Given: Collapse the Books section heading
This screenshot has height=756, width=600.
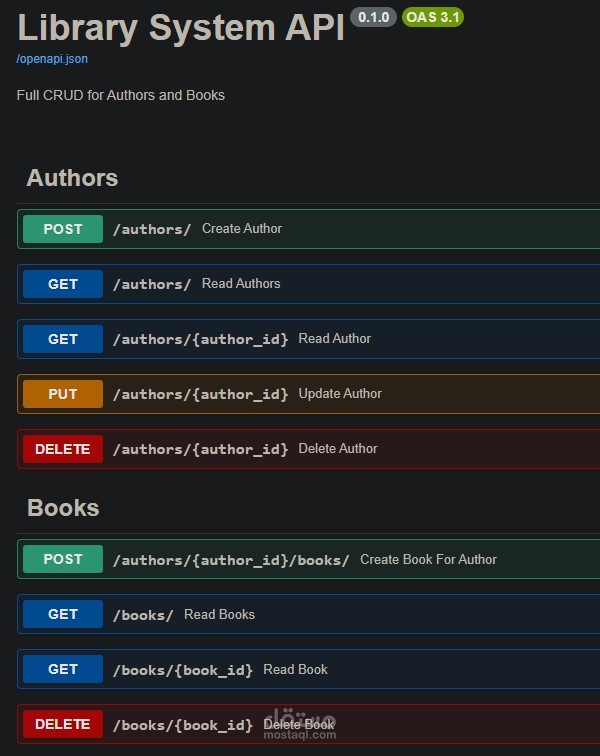Looking at the screenshot, I should coord(63,508).
